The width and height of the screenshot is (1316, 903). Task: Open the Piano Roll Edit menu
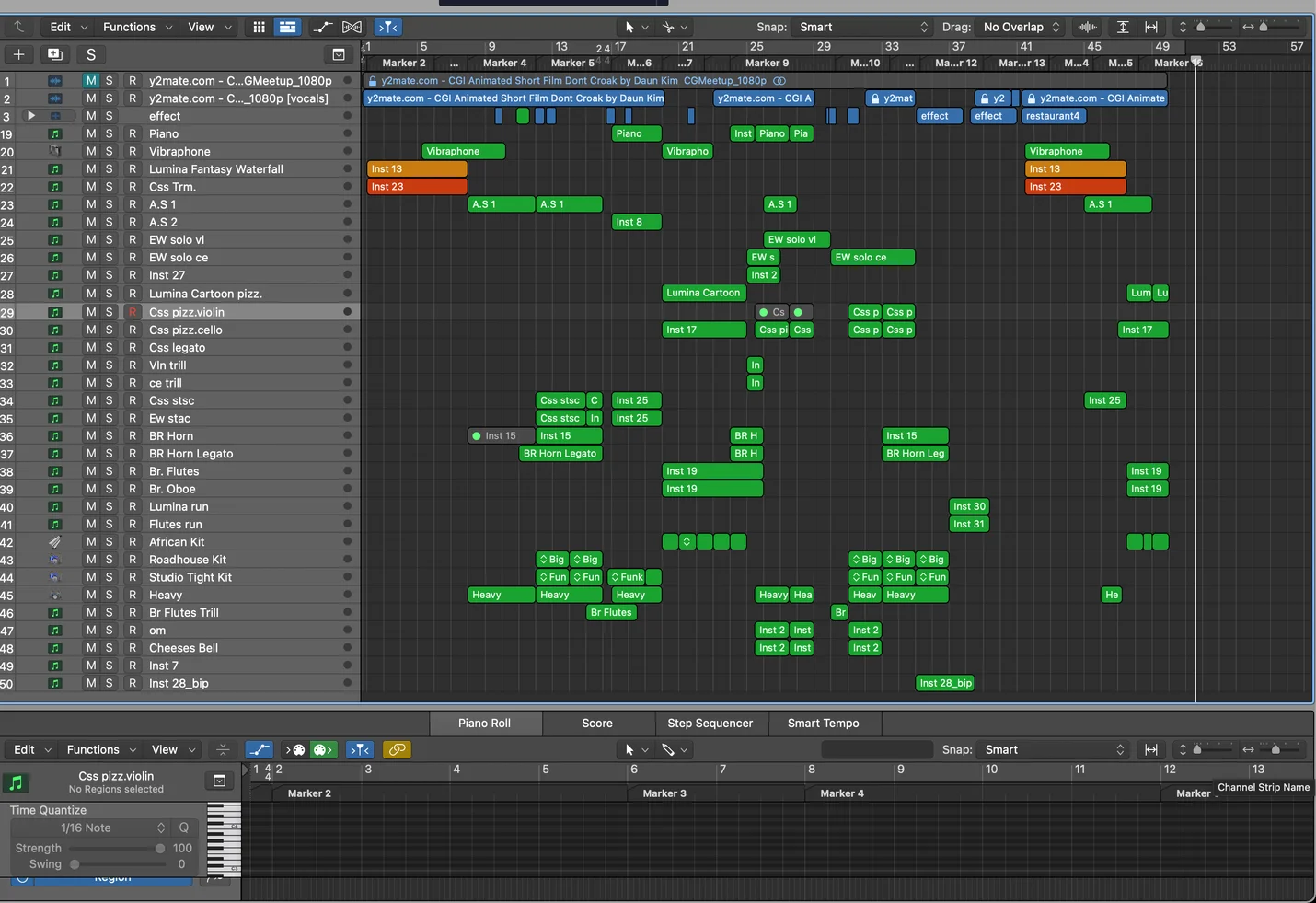tap(32, 749)
